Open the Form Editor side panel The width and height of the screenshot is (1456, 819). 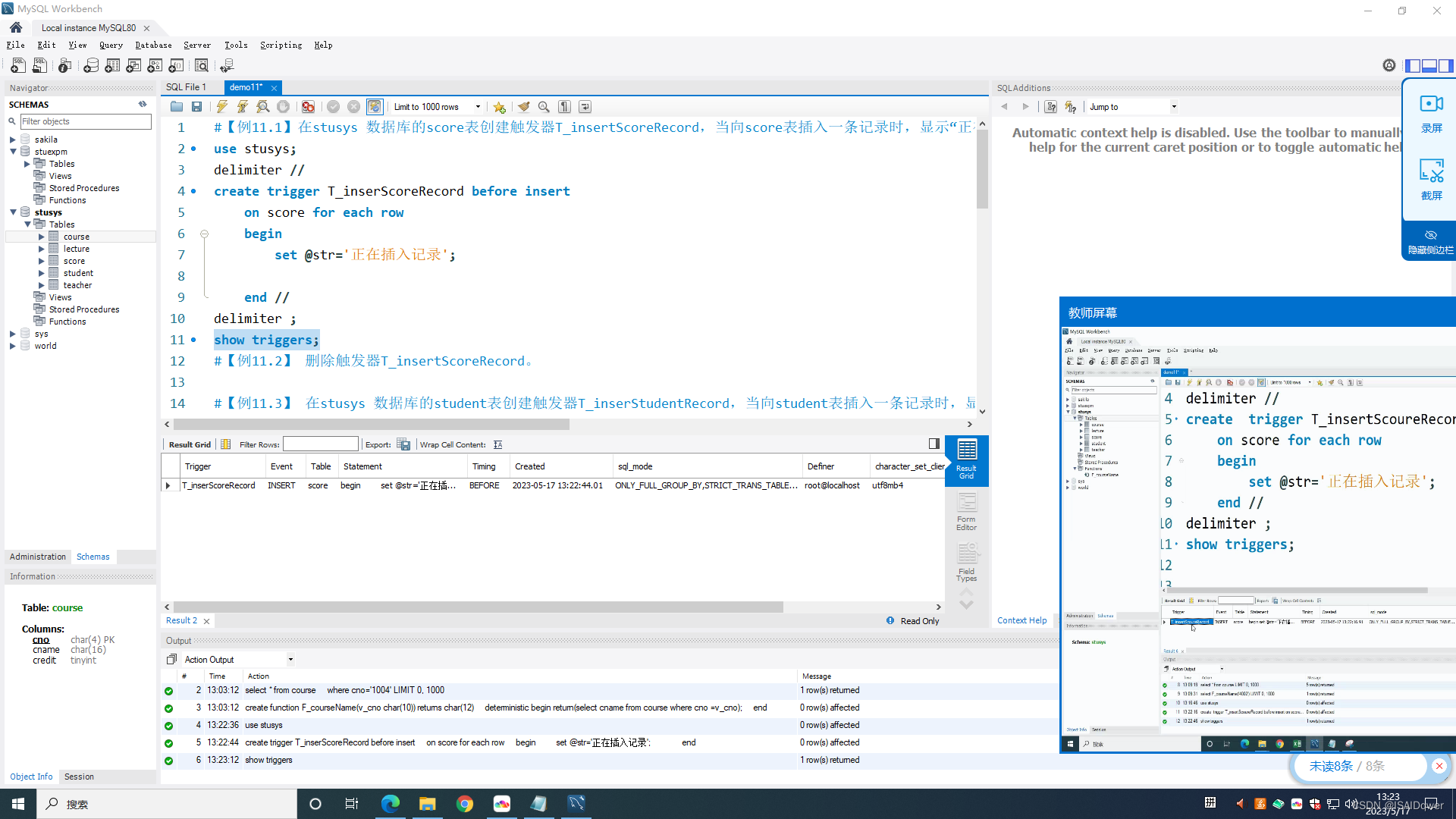[x=966, y=512]
